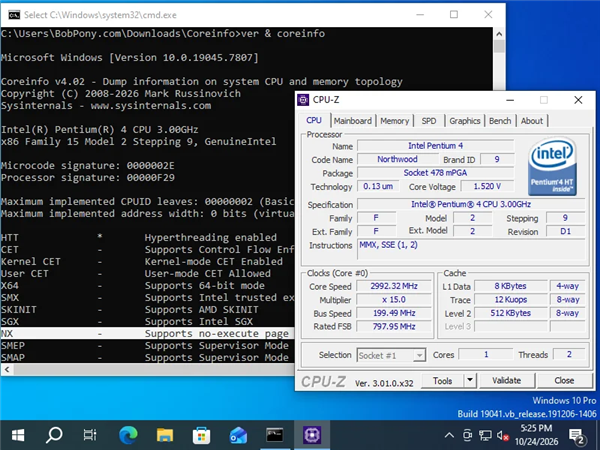Screen dimensions: 600x450
Task: Expand the Tools dropdown arrow
Action: (x=470, y=381)
